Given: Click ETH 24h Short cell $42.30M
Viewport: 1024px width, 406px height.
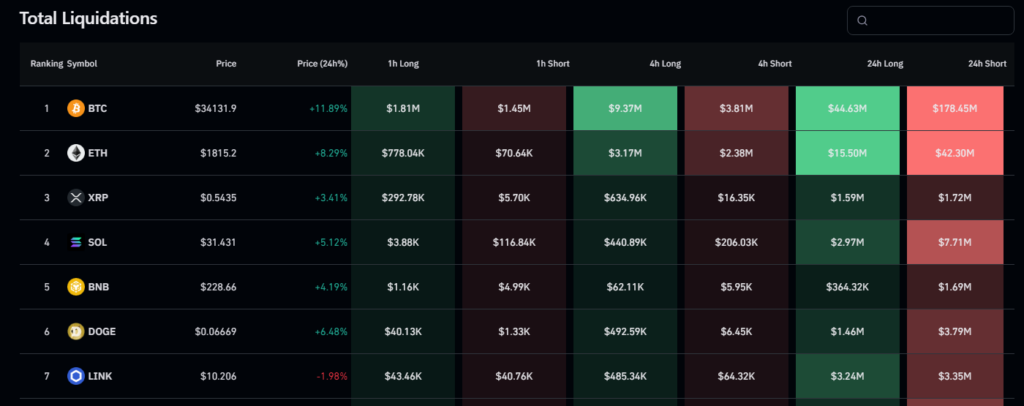Looking at the screenshot, I should pos(955,153).
